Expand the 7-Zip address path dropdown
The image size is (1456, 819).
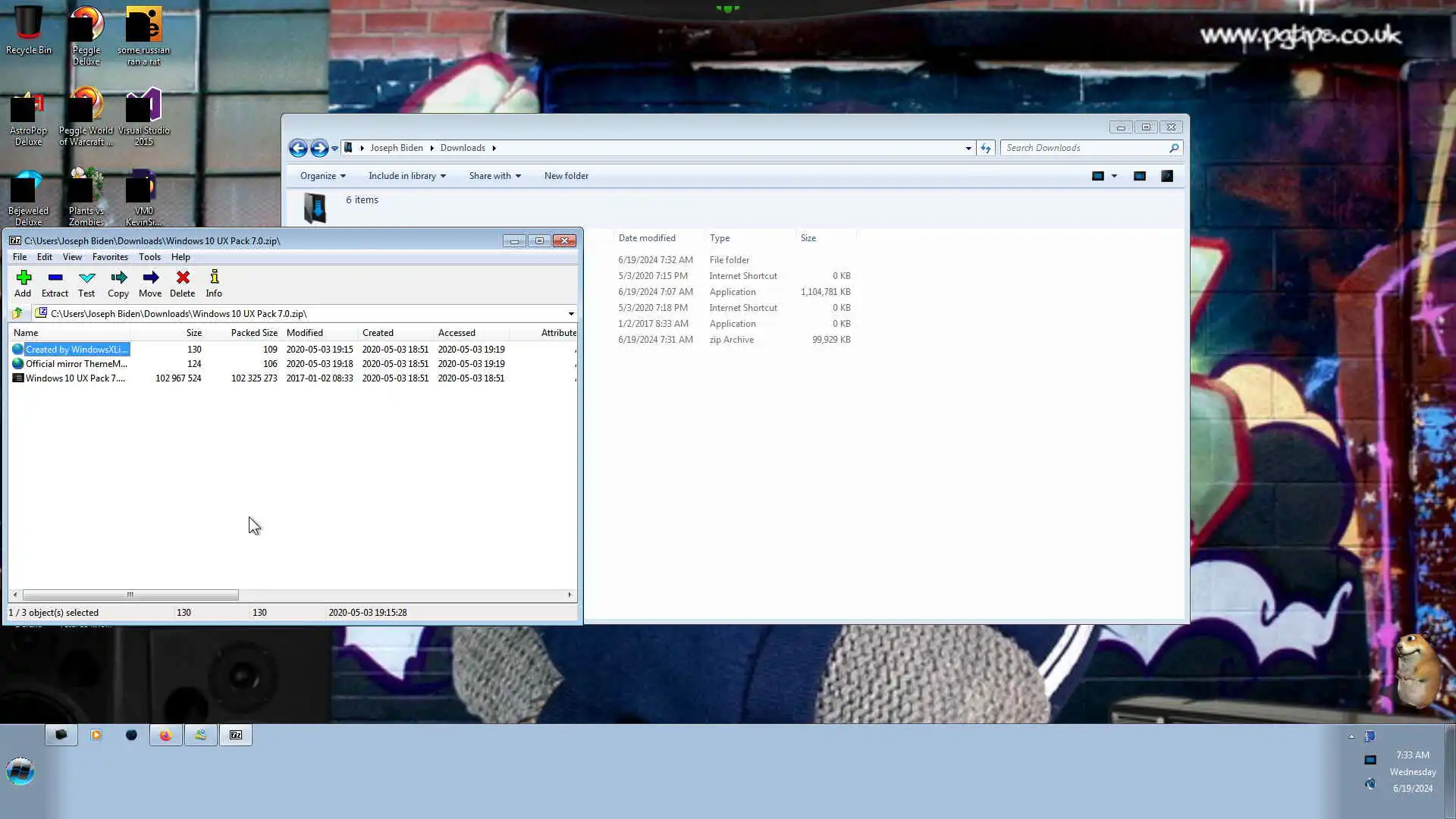click(x=571, y=314)
